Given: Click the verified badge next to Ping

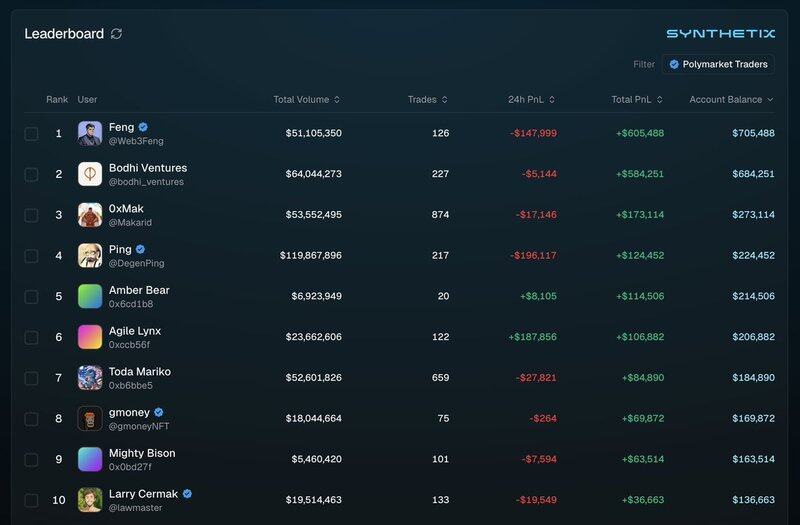Looking at the screenshot, I should (x=141, y=249).
